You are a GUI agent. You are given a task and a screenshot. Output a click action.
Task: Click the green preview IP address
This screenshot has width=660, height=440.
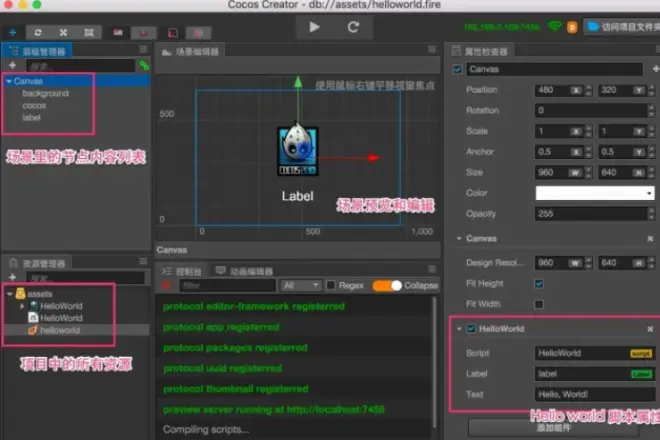pos(501,27)
